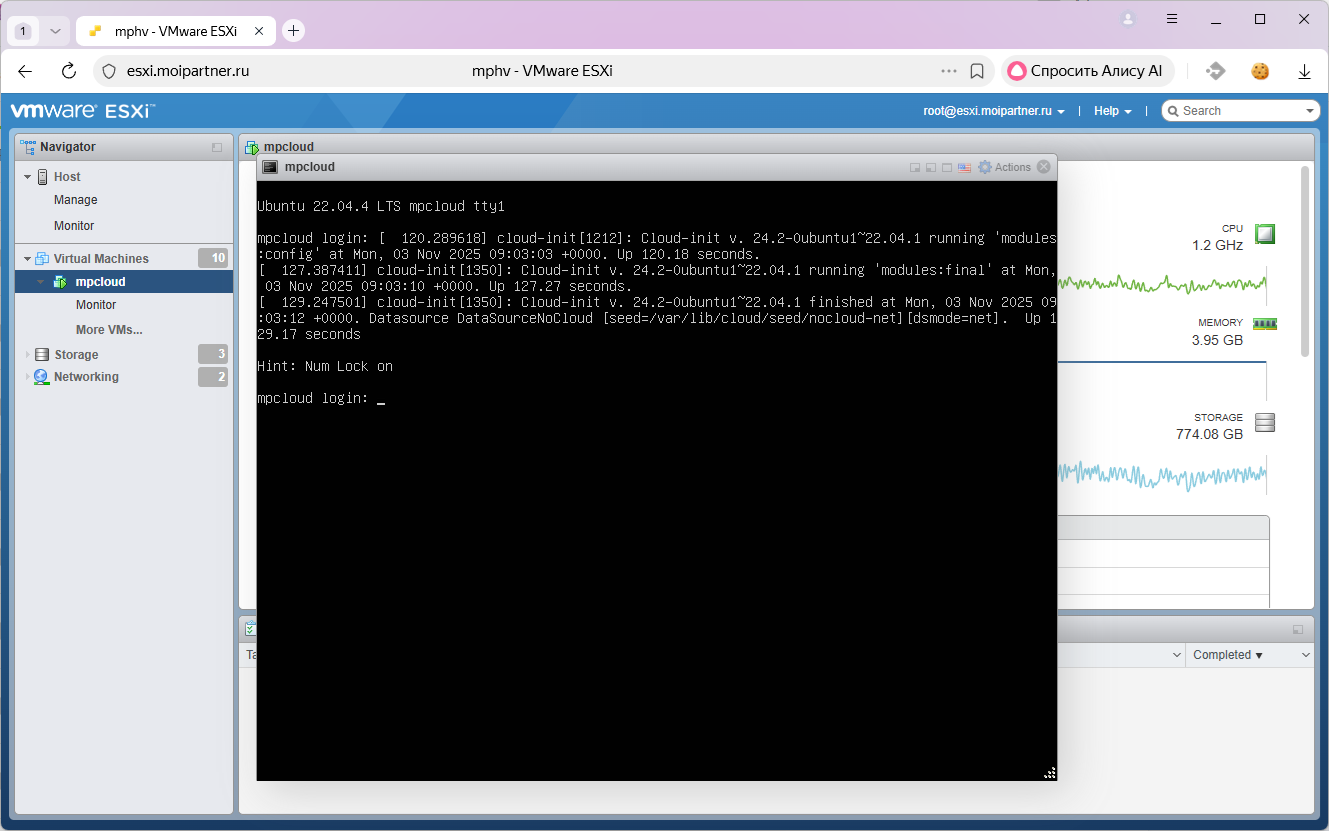Click the console Actions gear icon
1329x831 pixels.
pos(985,167)
